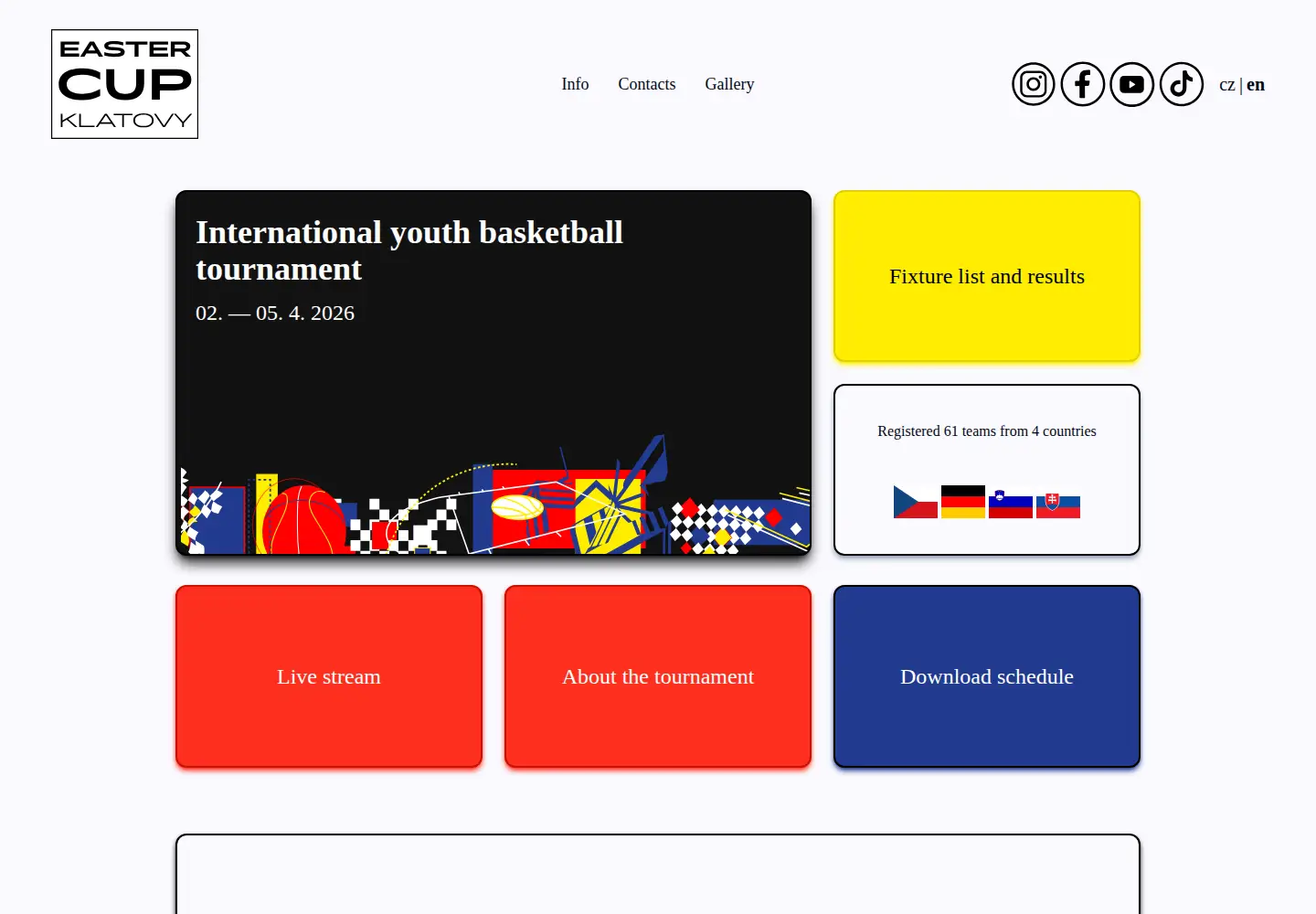The width and height of the screenshot is (1316, 914).
Task: Click the International youth basketball tournament heading
Action: (409, 250)
